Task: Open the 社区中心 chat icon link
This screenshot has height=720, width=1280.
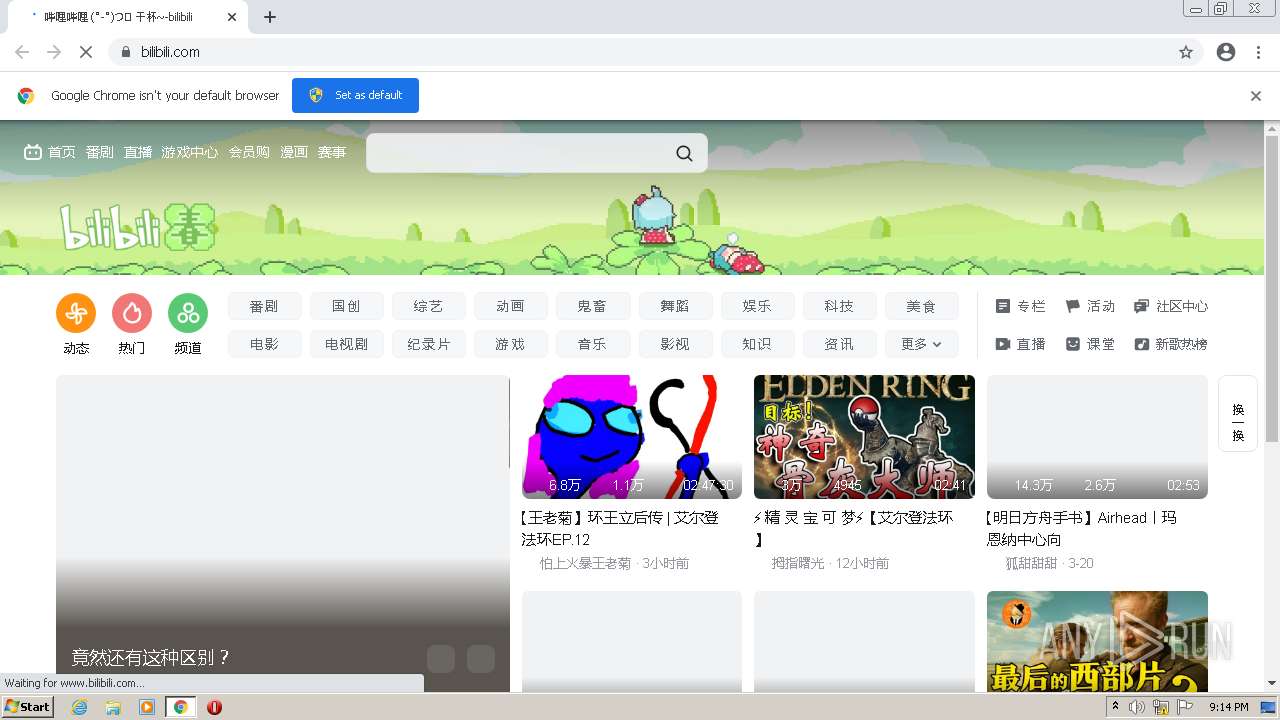Action: tap(1171, 306)
